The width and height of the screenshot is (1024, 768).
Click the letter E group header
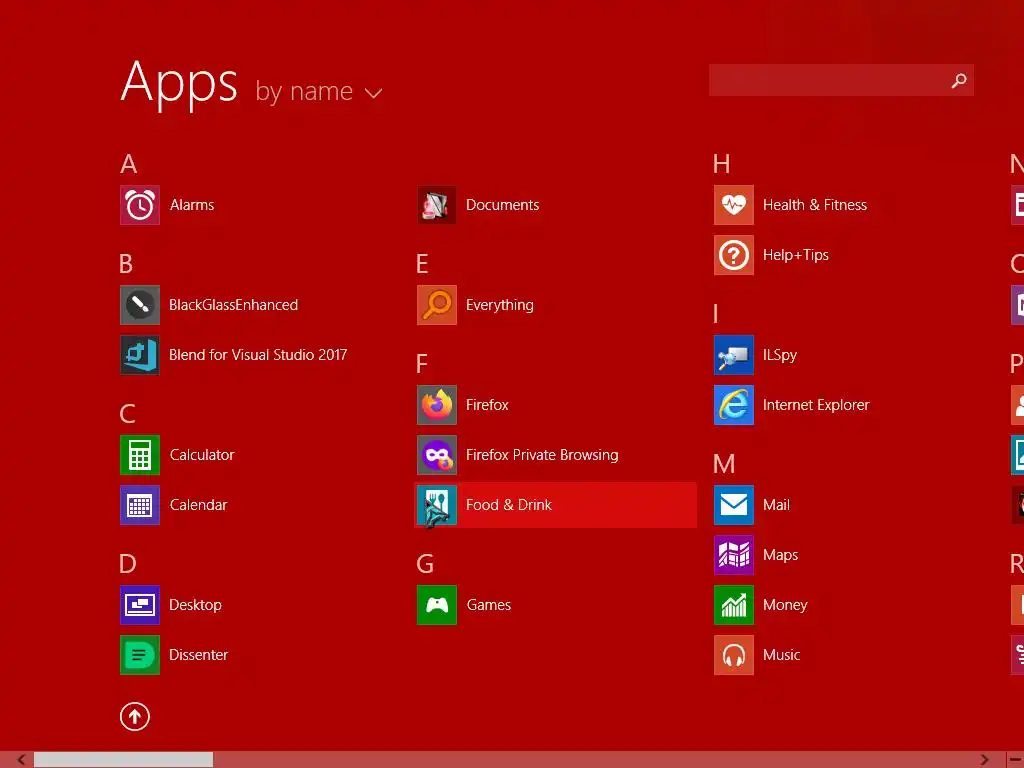tap(423, 264)
